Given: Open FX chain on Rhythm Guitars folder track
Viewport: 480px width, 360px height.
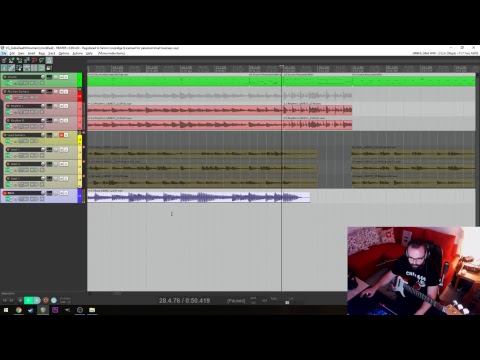Looking at the screenshot, I should point(7,98).
